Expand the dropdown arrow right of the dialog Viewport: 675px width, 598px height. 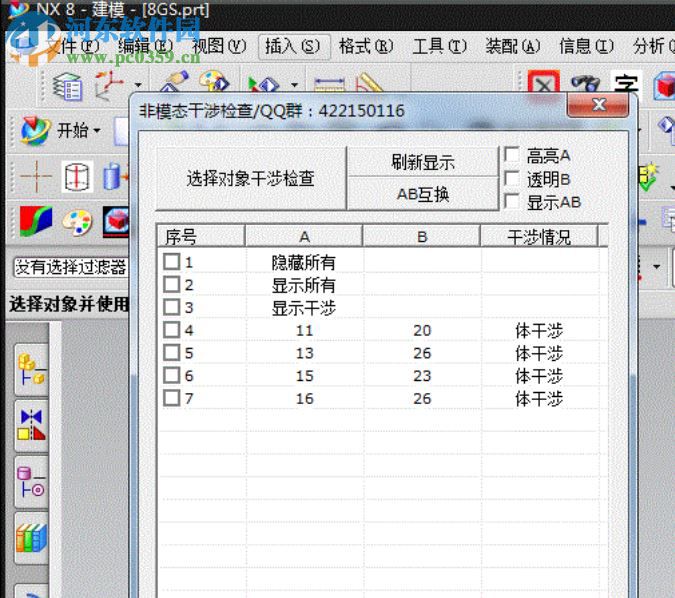click(x=656, y=266)
